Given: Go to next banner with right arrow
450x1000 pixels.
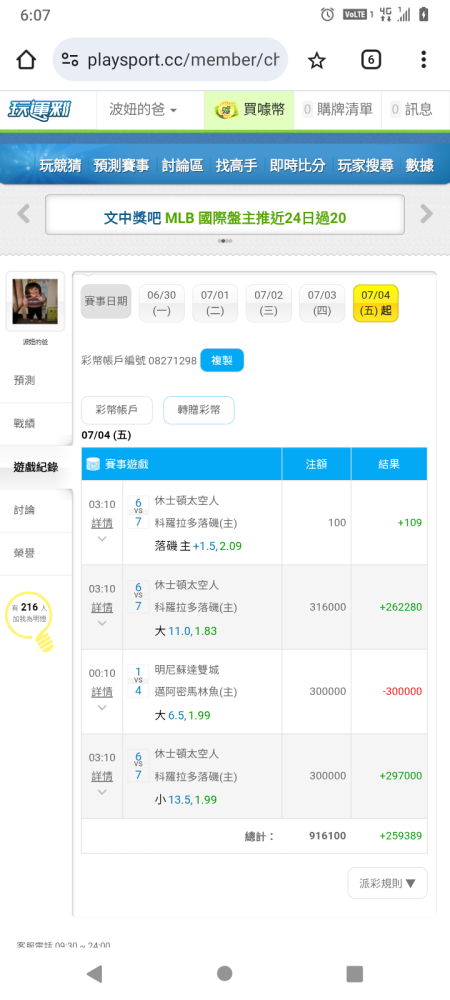Looking at the screenshot, I should 426,214.
